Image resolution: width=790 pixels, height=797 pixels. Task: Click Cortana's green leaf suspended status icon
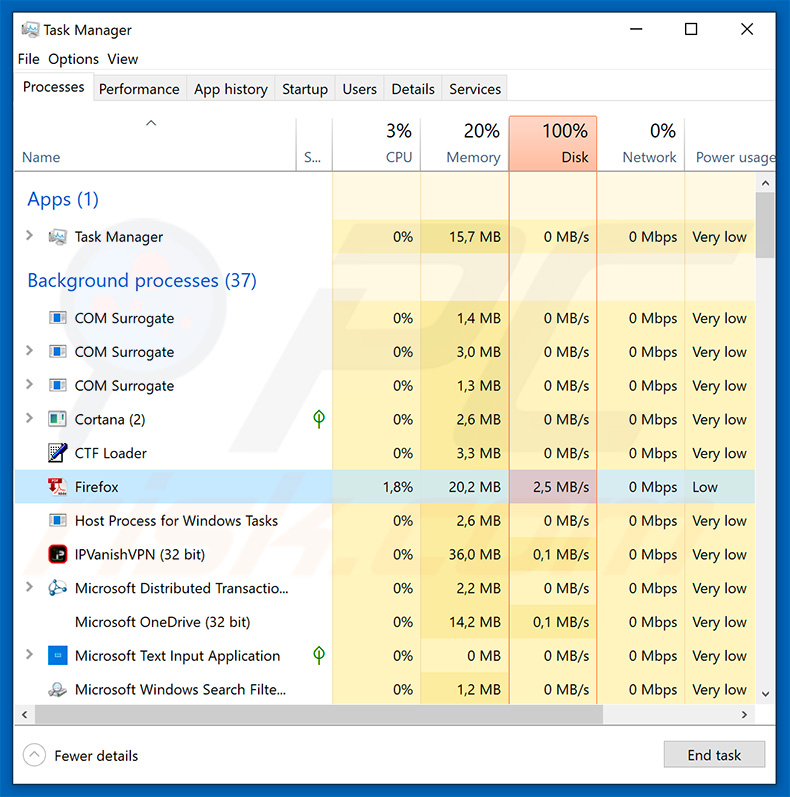click(x=319, y=419)
